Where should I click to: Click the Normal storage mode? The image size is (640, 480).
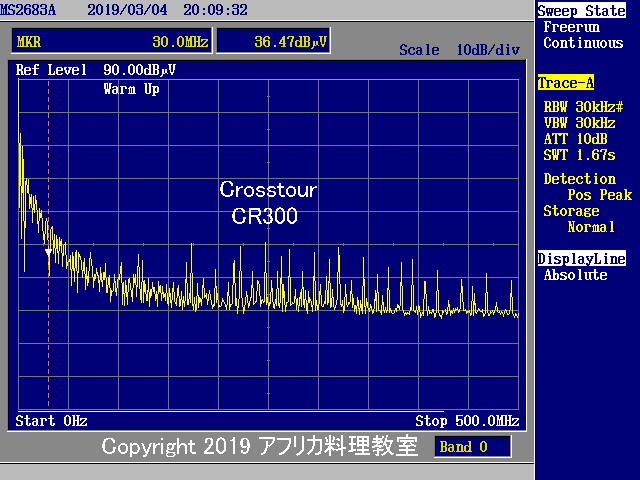point(591,227)
